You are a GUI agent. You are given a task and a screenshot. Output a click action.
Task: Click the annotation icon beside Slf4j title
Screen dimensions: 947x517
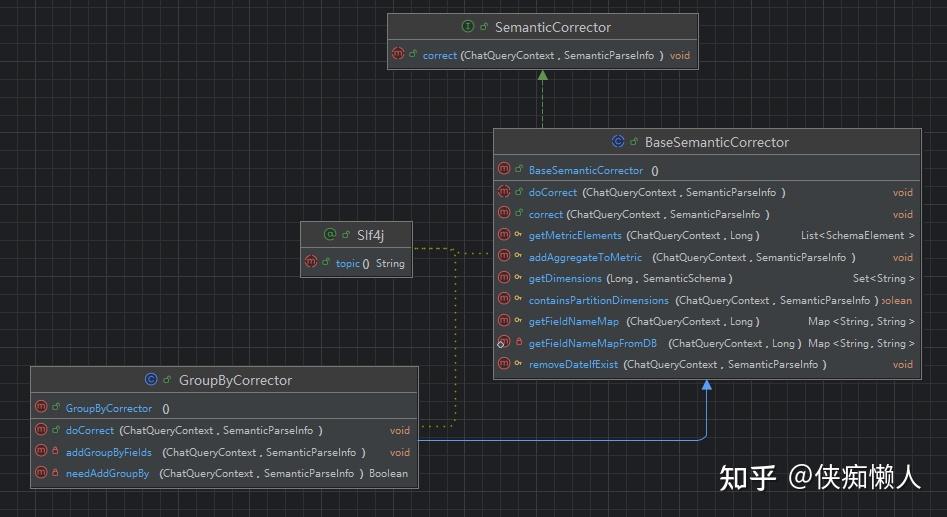330,234
